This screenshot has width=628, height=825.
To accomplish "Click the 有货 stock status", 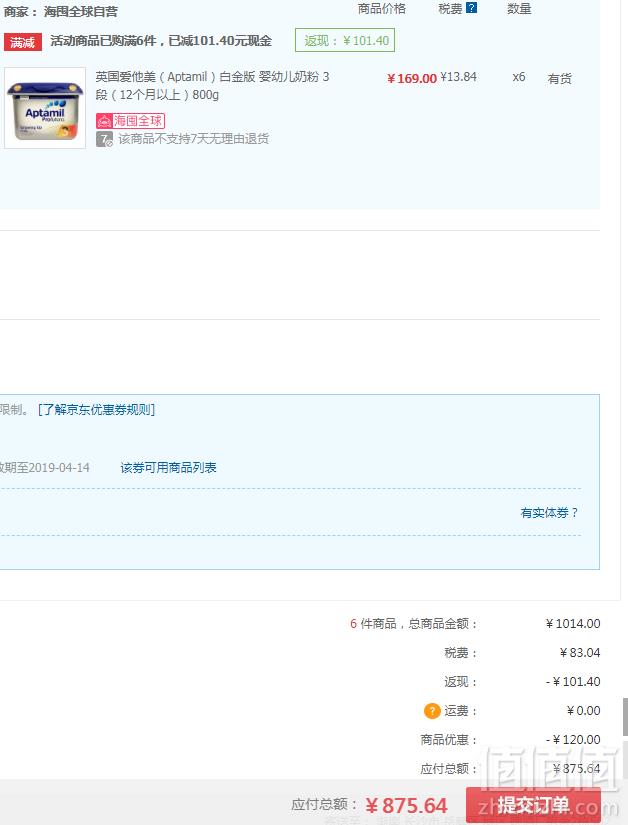I will pos(560,78).
